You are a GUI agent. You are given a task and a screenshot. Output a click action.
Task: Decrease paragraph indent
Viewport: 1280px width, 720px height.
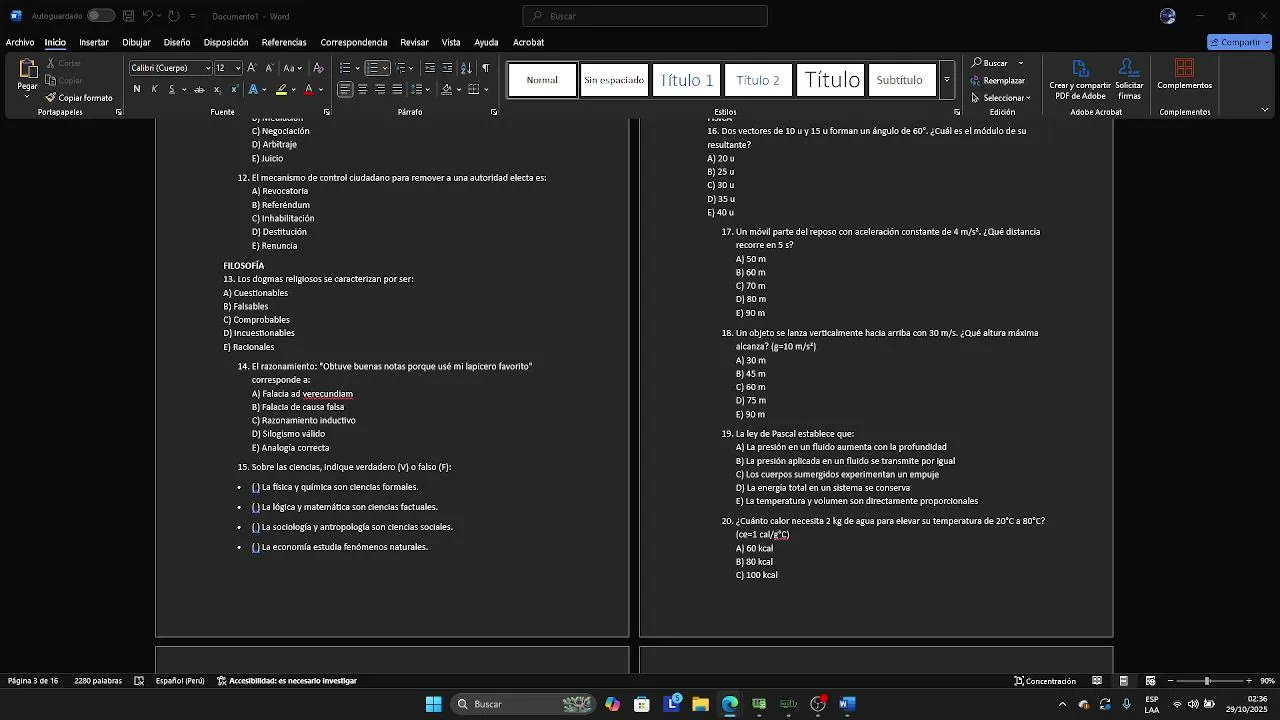[430, 68]
